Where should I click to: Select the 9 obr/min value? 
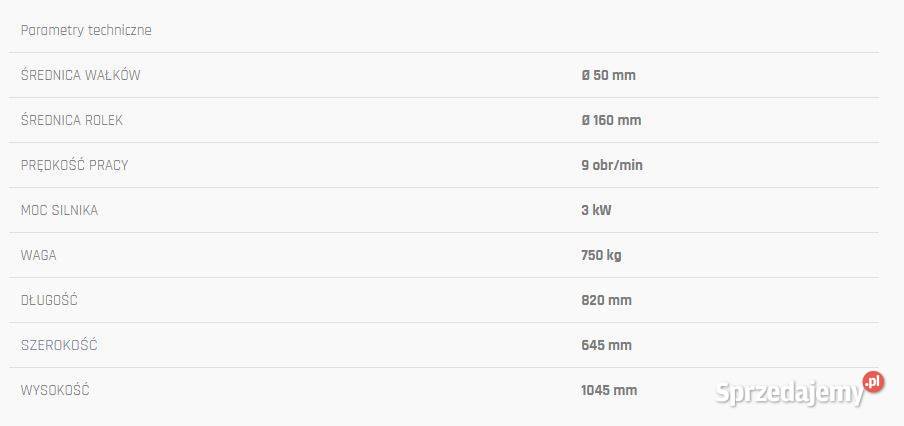612,165
